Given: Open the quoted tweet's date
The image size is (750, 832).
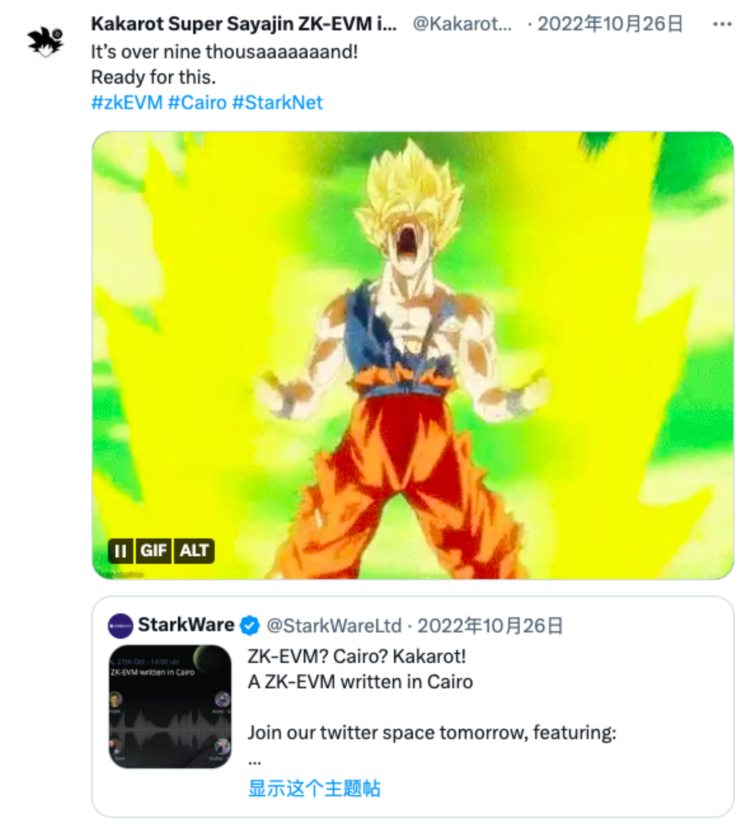Looking at the screenshot, I should tap(490, 626).
